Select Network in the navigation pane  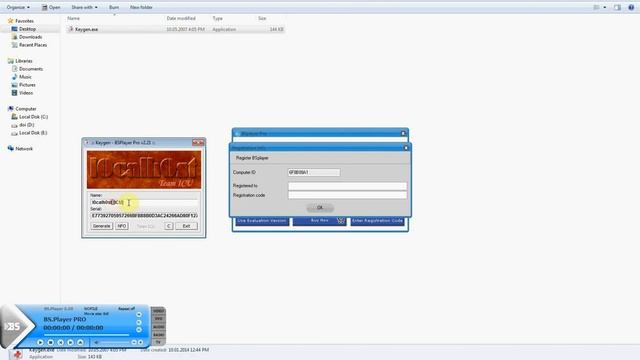pos(20,149)
